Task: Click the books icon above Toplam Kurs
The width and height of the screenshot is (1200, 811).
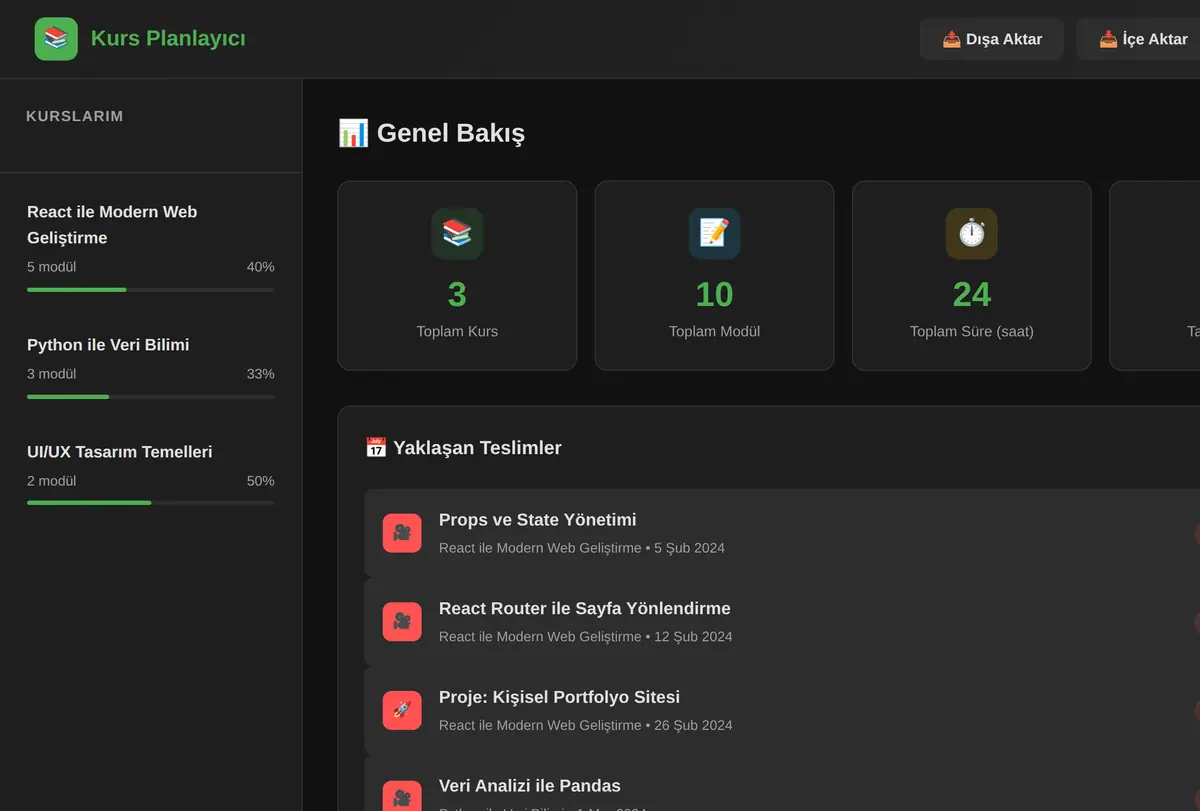Action: pyautogui.click(x=457, y=234)
